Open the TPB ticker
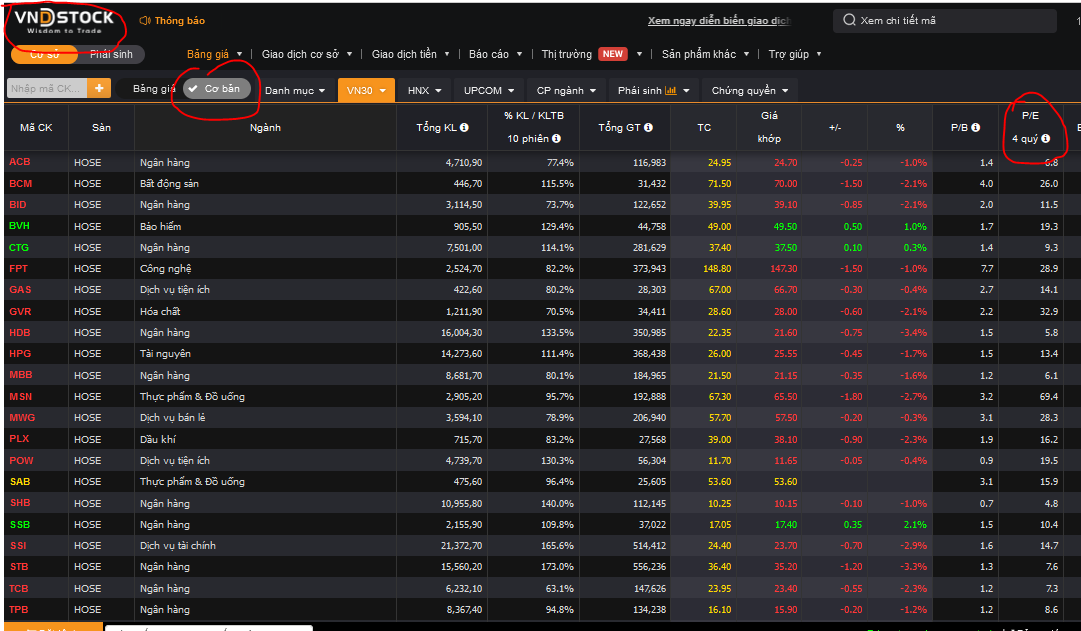 (x=19, y=609)
